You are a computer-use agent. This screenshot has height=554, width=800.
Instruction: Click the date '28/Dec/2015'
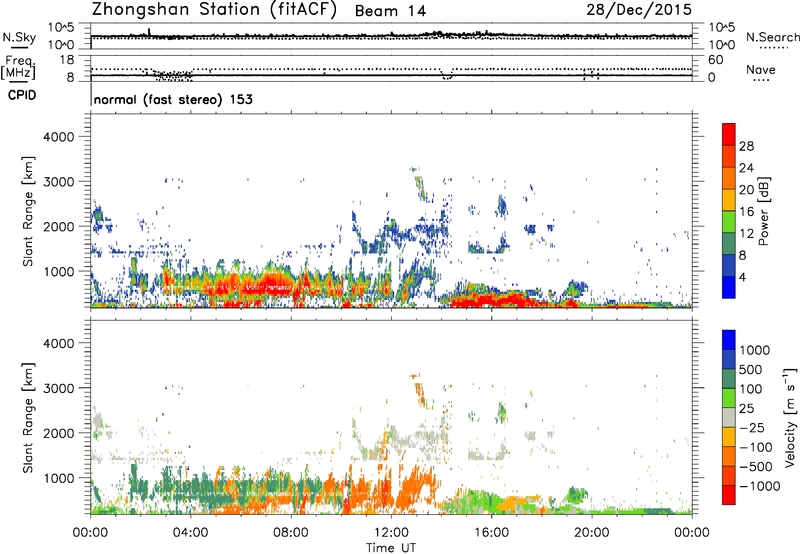point(639,9)
